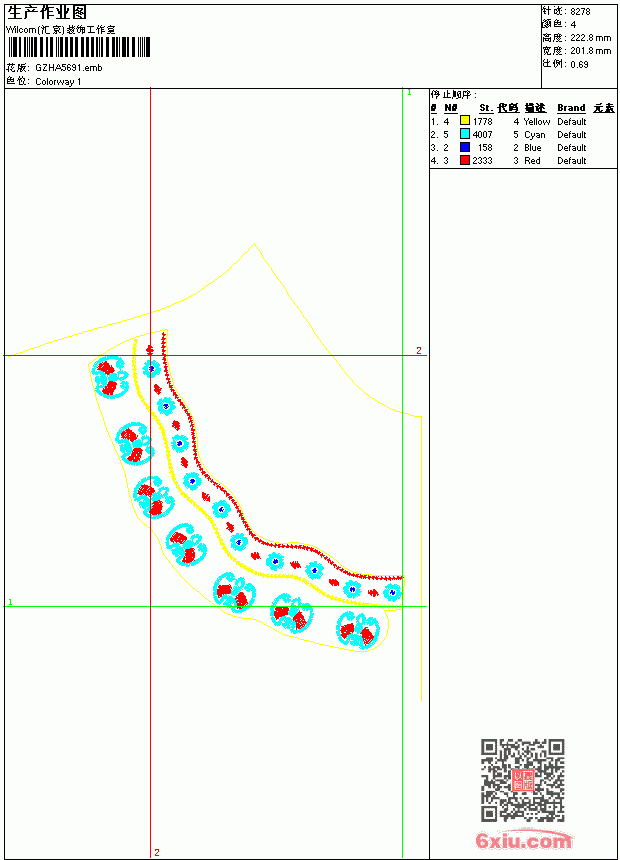Click the bottom-right cyan flower motif
Screen dimensions: 620x860
tap(358, 630)
